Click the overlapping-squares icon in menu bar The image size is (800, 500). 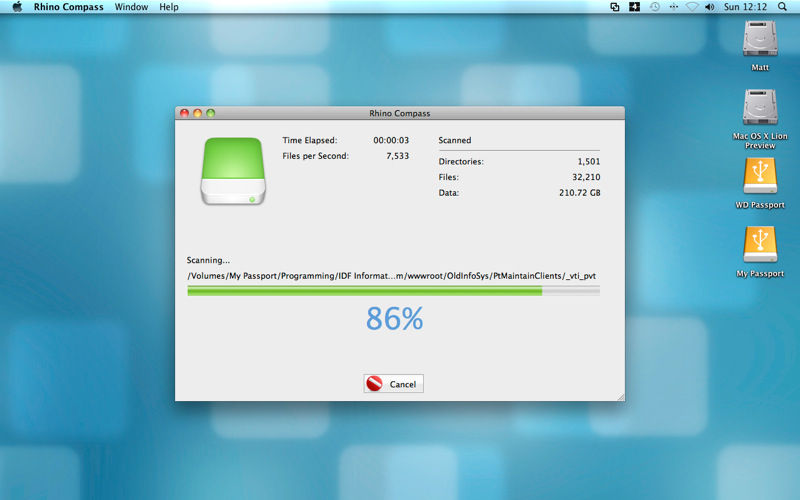click(615, 7)
